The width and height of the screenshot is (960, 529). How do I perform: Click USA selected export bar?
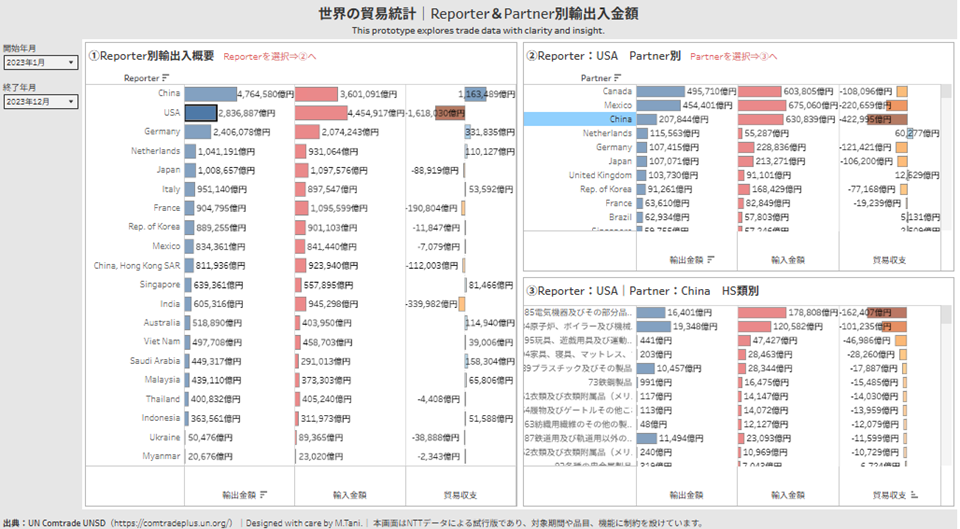coord(201,113)
